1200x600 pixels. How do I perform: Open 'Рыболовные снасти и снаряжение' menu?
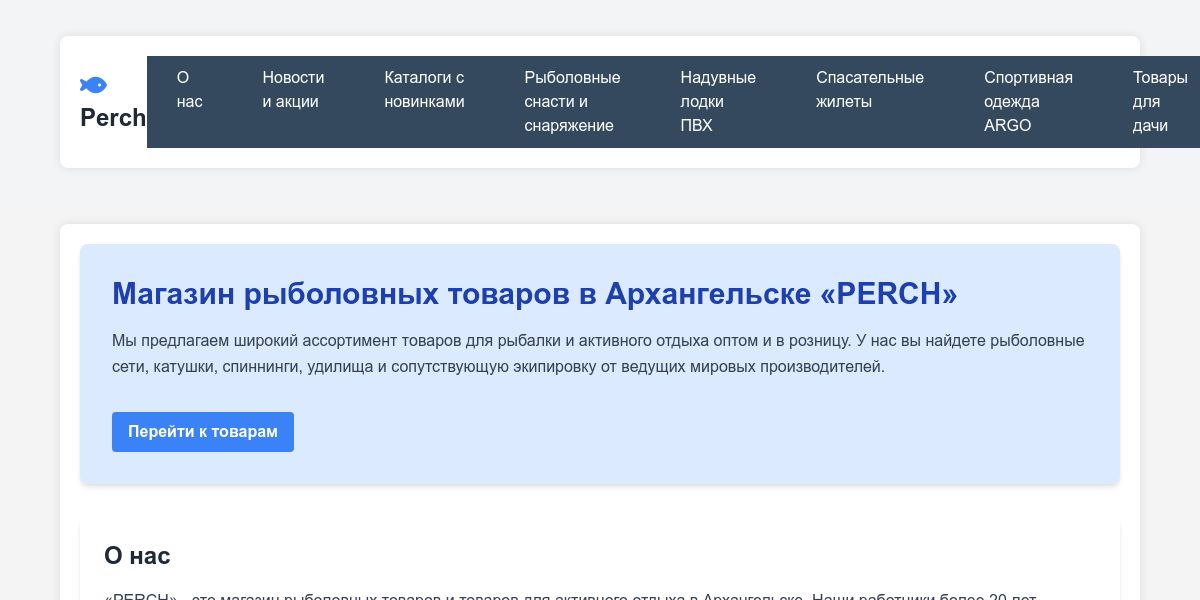[x=573, y=102]
